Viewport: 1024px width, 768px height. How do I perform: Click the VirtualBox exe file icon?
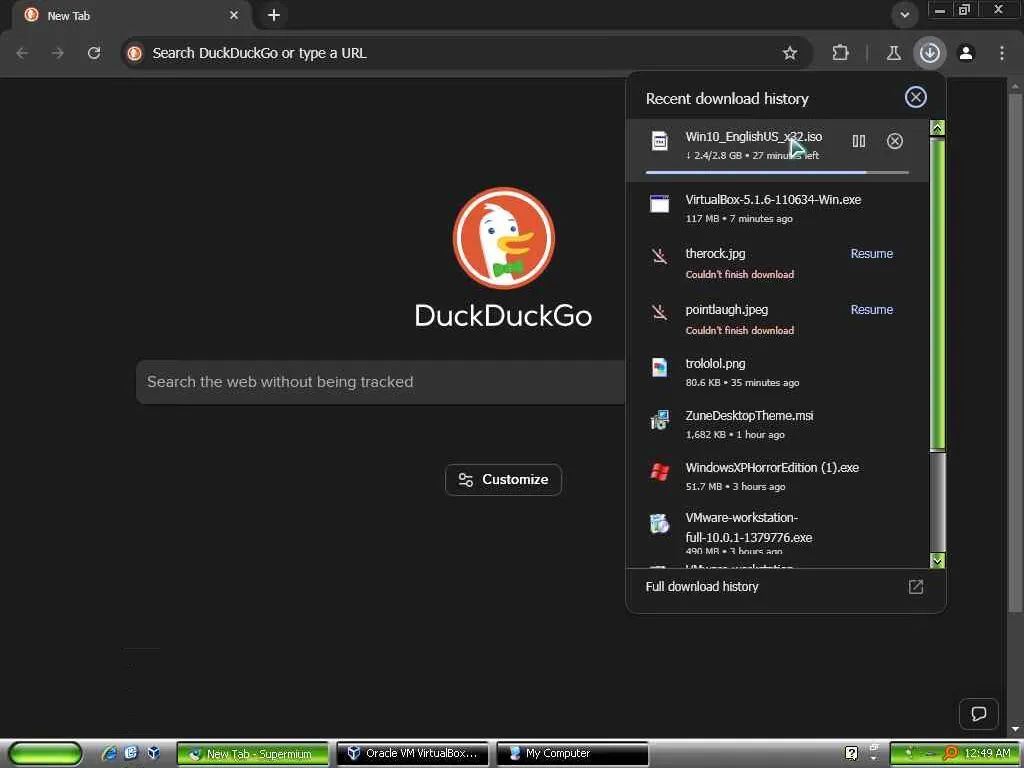pos(660,204)
